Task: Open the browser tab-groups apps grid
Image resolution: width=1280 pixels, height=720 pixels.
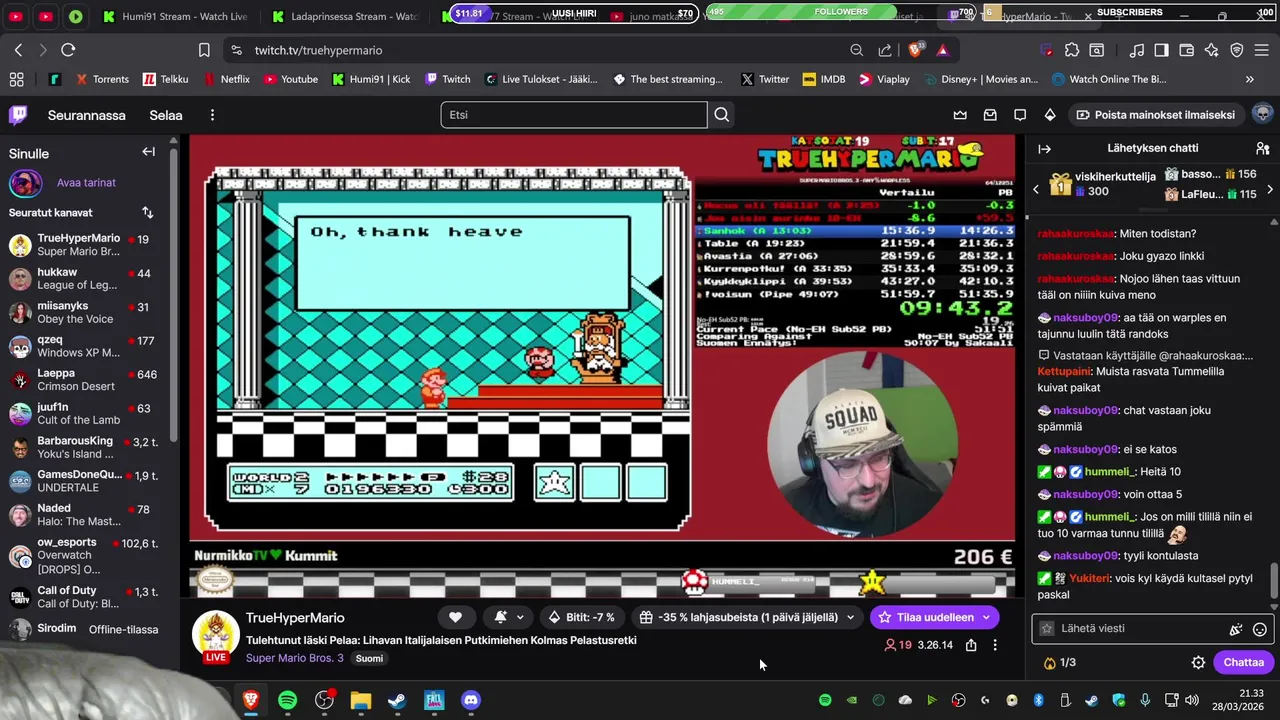Action: (x=16, y=79)
